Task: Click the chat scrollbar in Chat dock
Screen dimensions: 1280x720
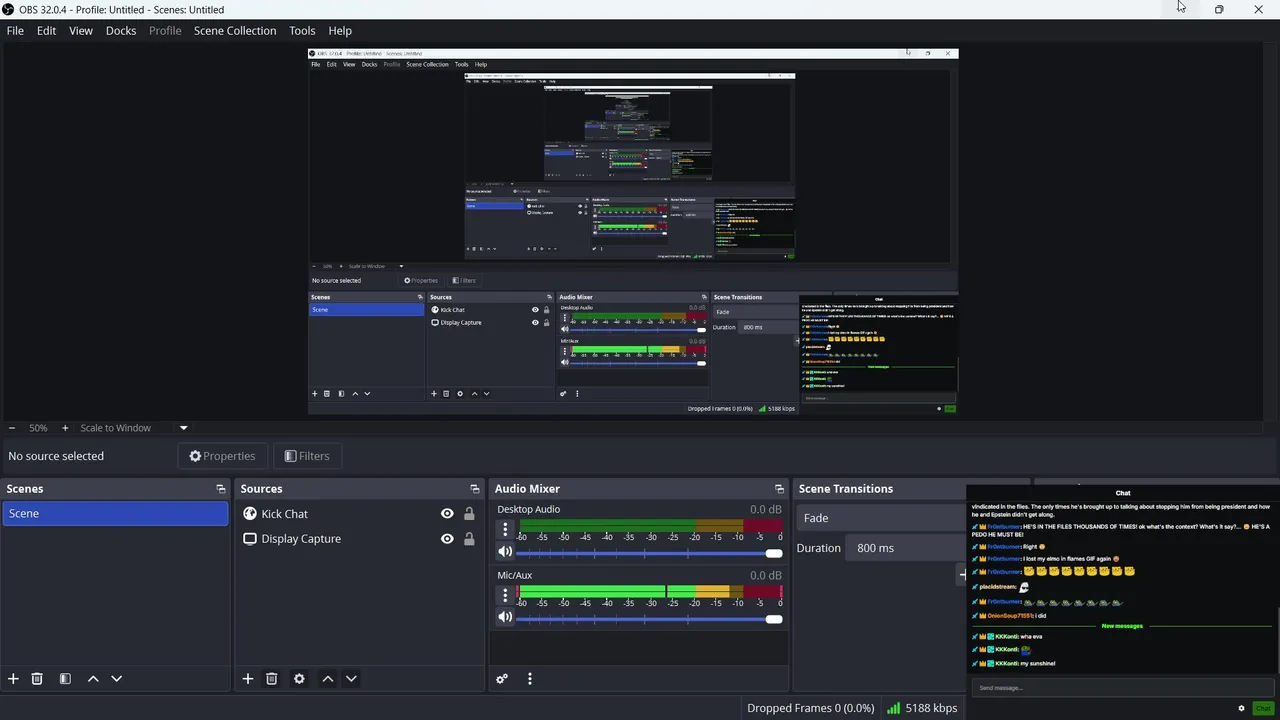Action: pos(1277,640)
